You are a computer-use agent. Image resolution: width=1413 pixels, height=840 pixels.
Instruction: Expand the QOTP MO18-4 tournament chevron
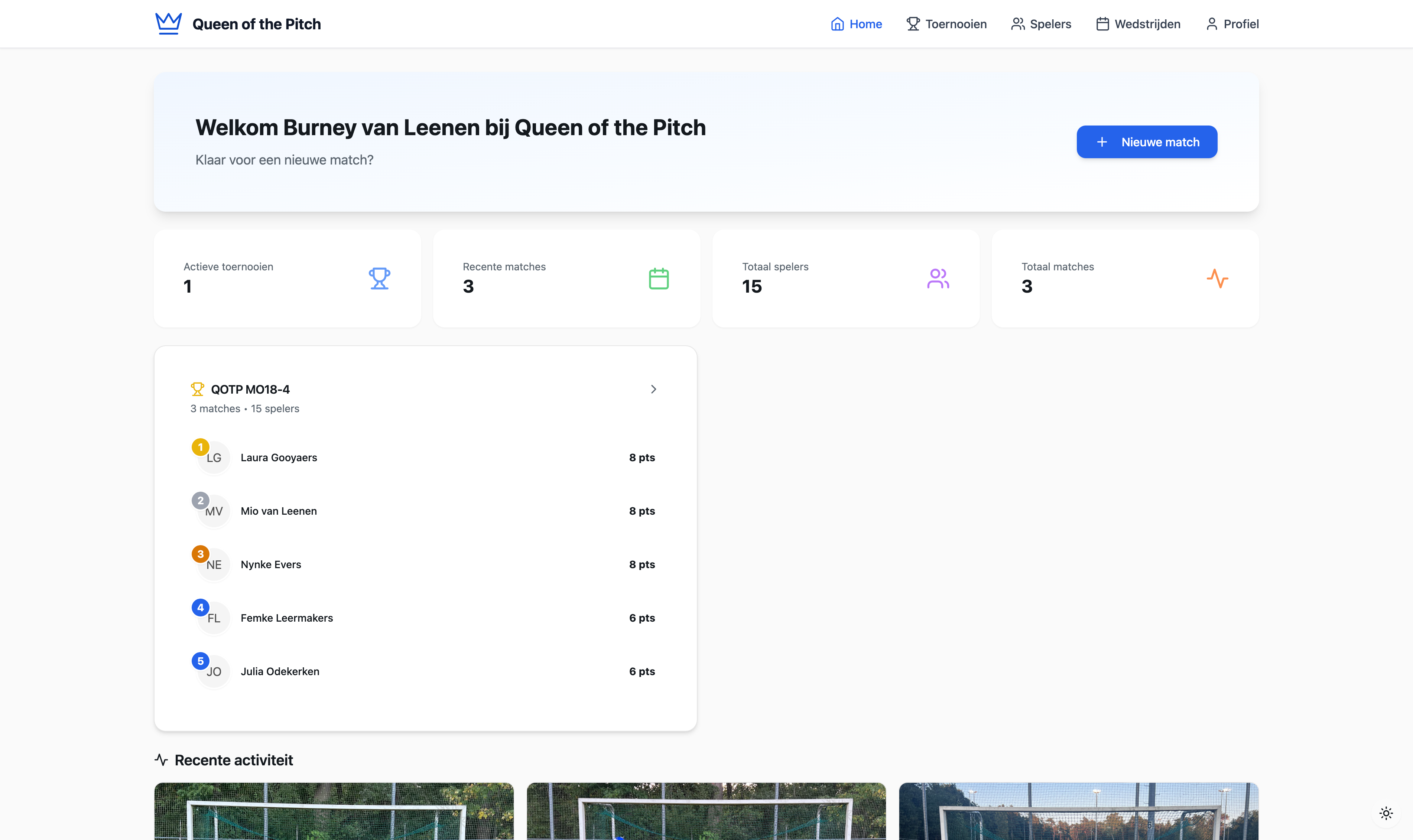(x=653, y=389)
